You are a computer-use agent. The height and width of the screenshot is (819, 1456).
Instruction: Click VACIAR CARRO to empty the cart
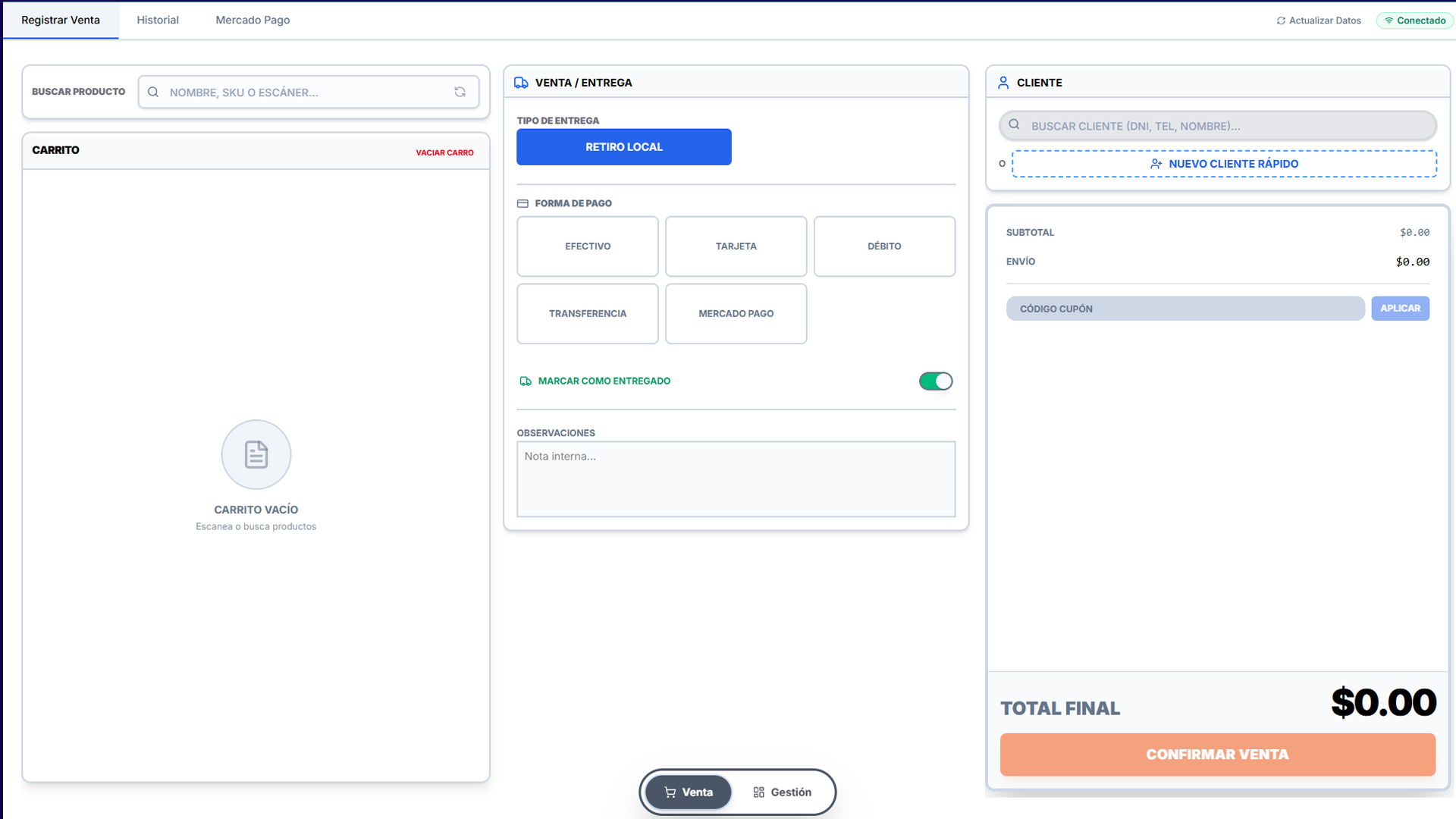click(444, 152)
